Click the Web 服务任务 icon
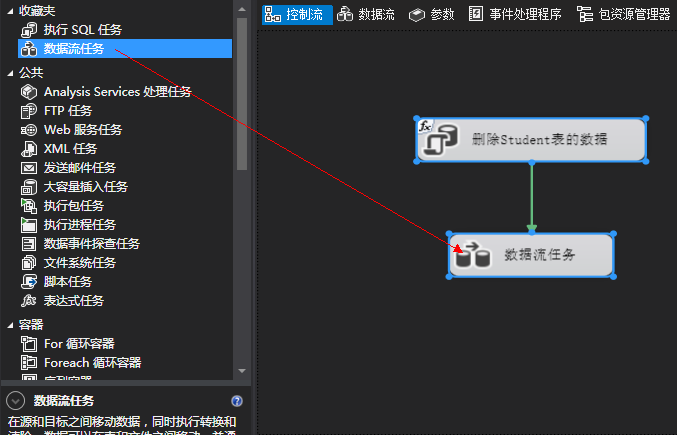 point(29,130)
